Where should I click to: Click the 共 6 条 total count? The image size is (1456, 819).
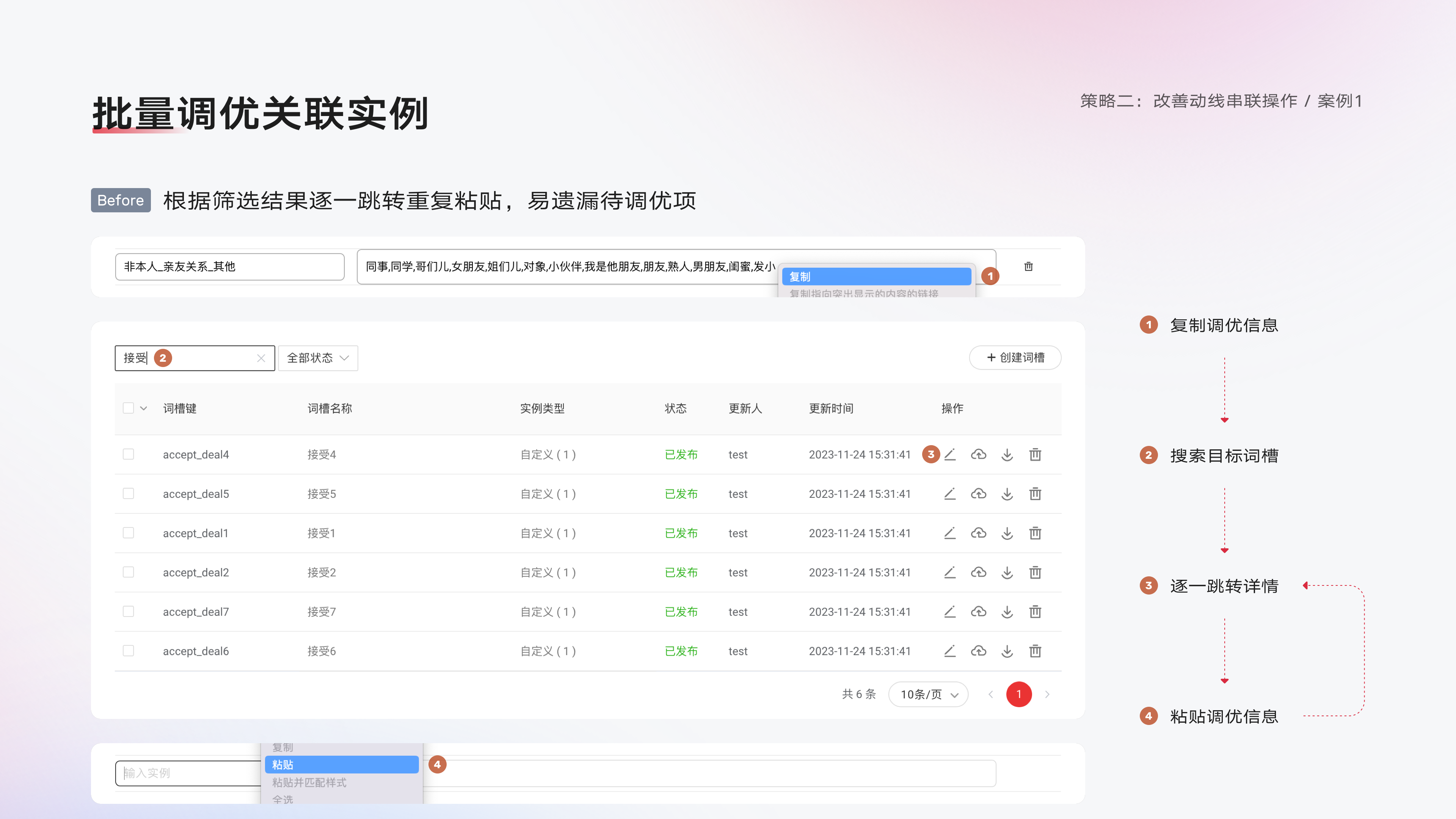[x=858, y=694]
